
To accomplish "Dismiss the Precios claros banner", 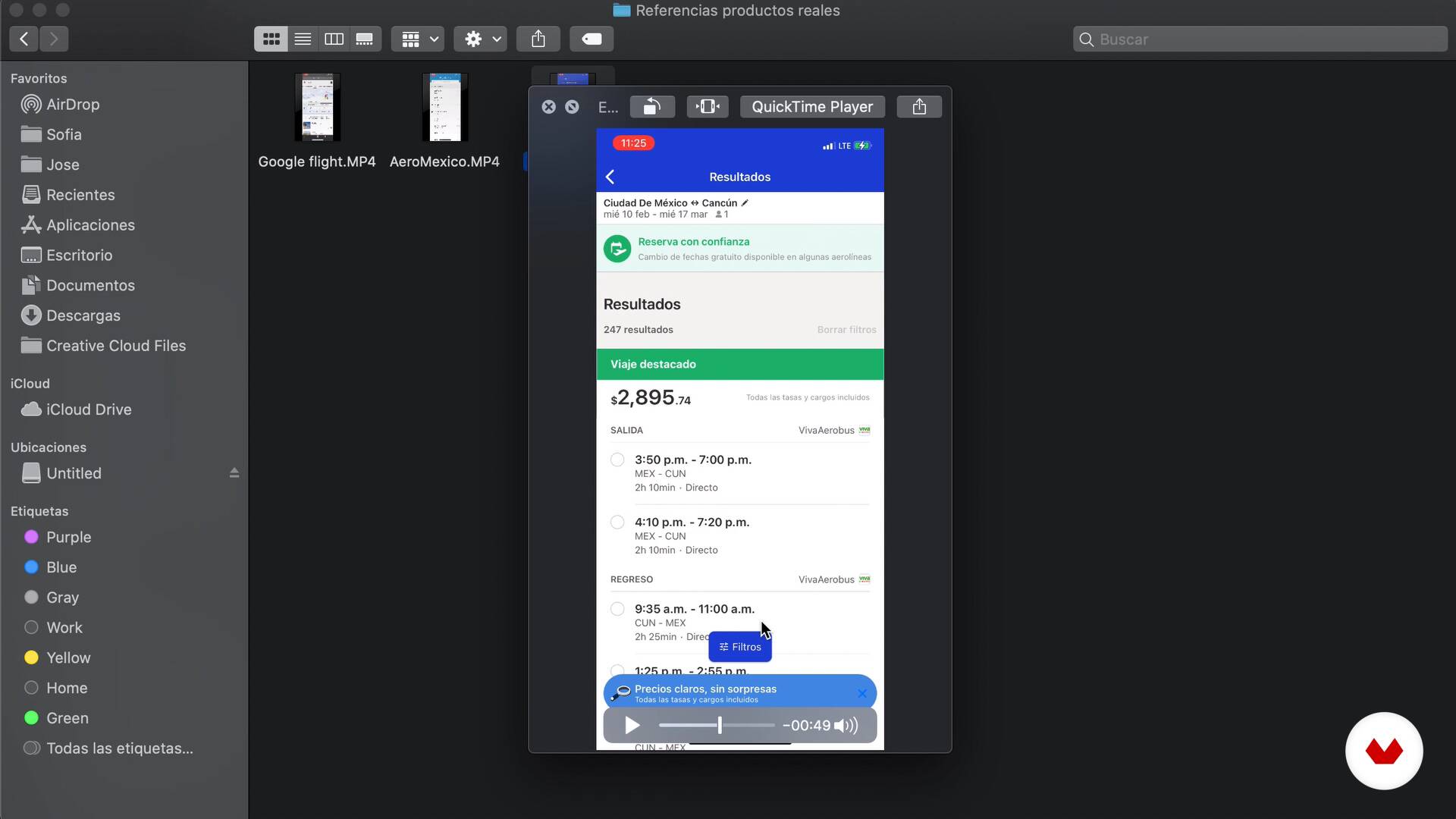I will [x=862, y=693].
